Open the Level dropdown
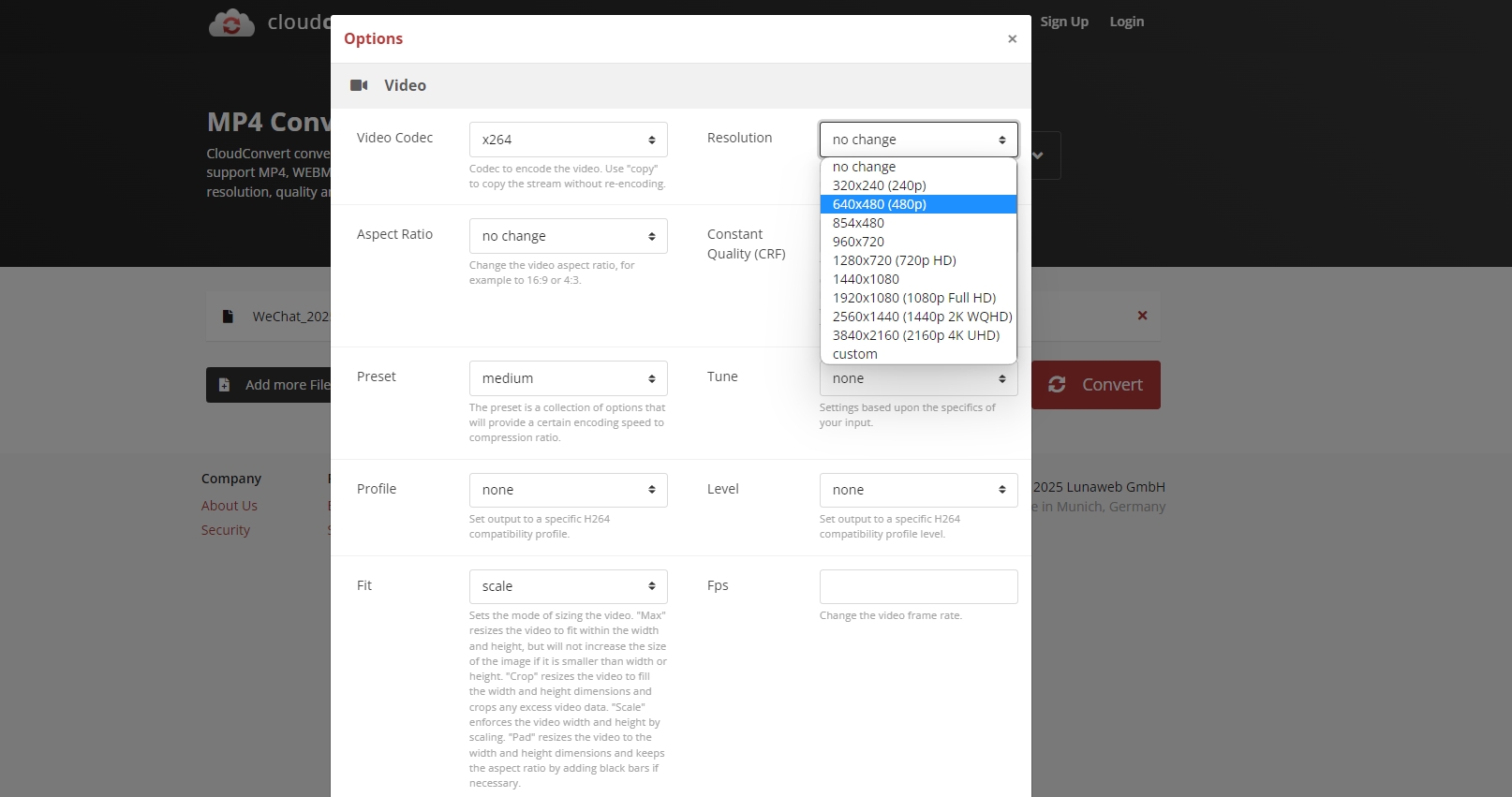Viewport: 1512px width, 797px height. 919,490
